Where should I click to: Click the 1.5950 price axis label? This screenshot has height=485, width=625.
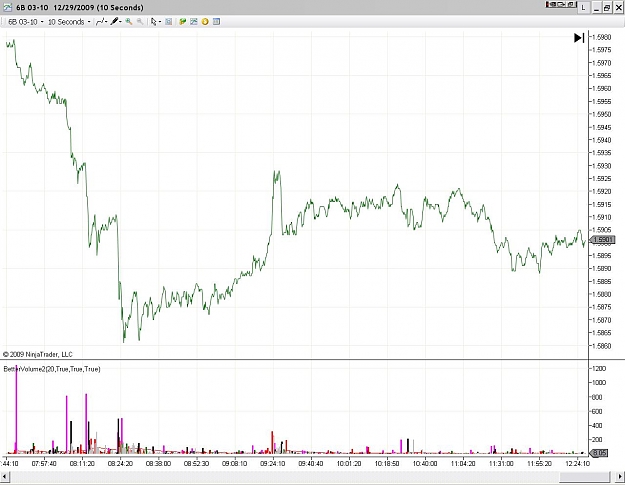coord(601,114)
